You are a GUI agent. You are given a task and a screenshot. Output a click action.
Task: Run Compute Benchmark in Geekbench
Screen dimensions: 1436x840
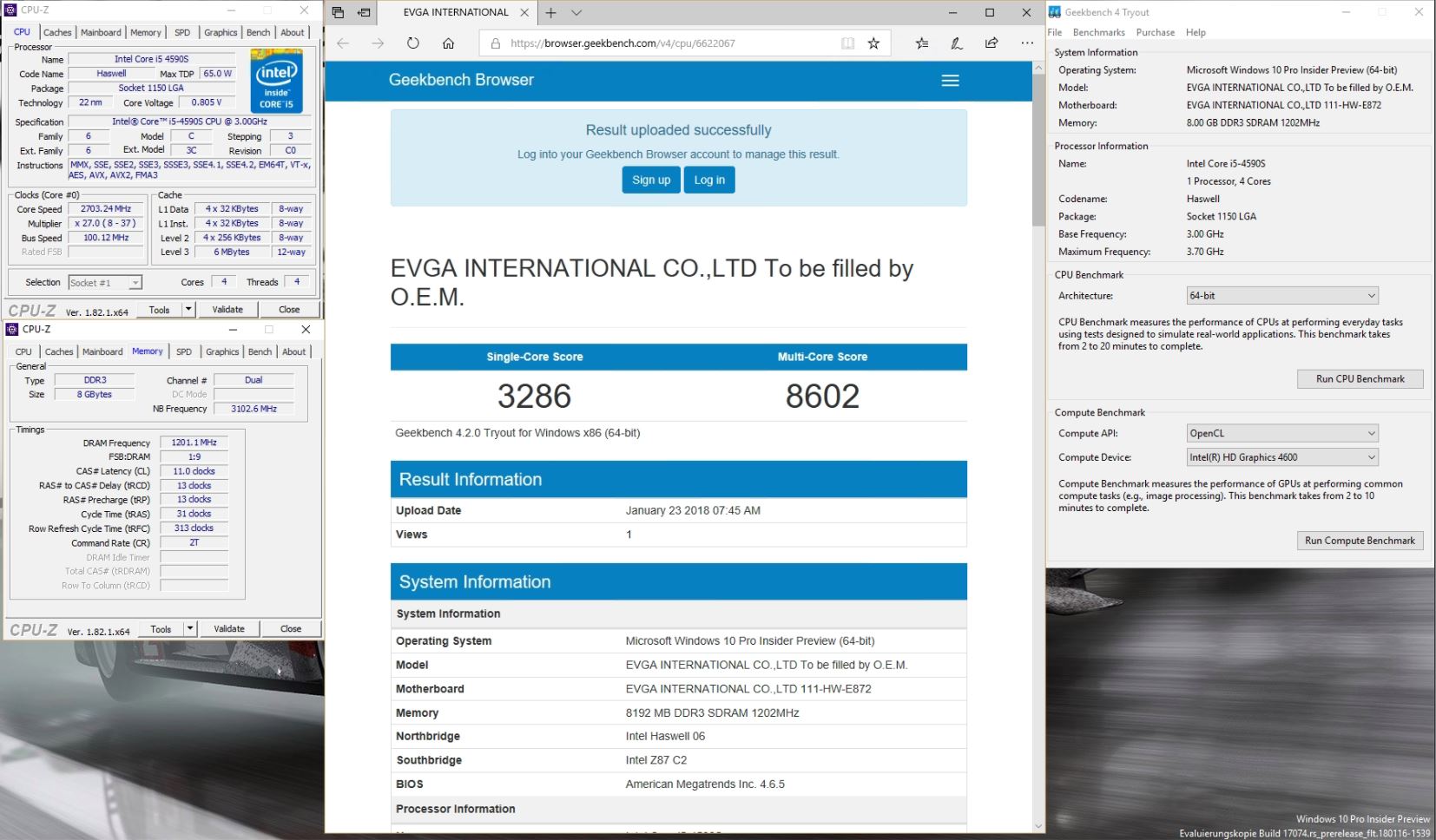pyautogui.click(x=1360, y=541)
